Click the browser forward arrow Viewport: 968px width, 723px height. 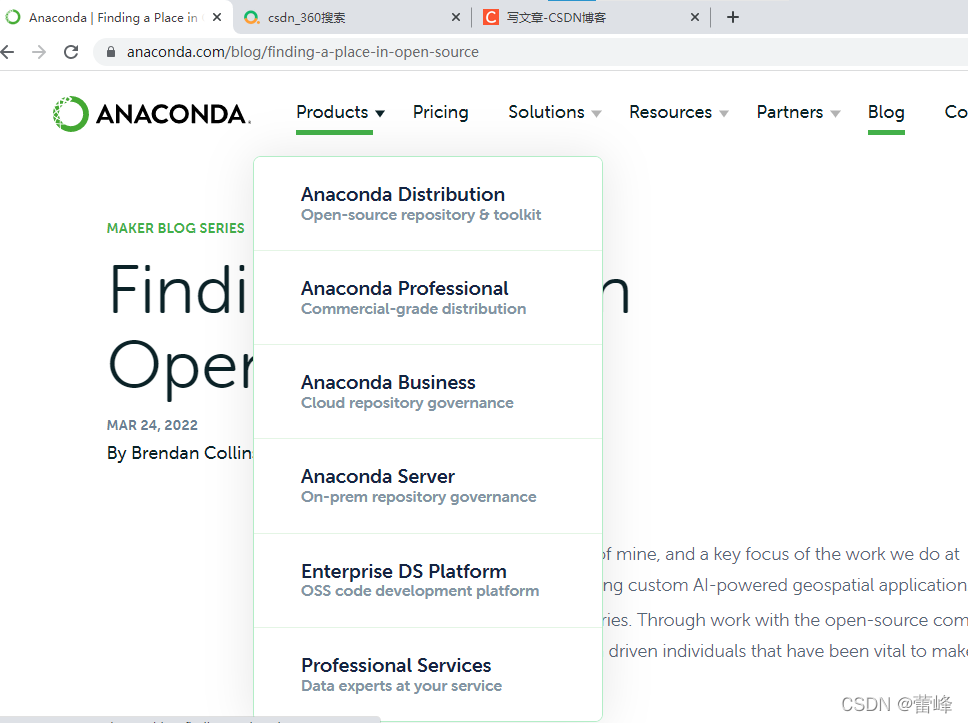39,52
